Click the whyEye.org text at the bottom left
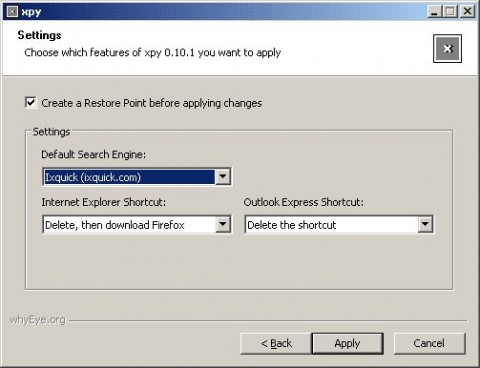Viewport: 480px width, 368px height. tap(38, 320)
